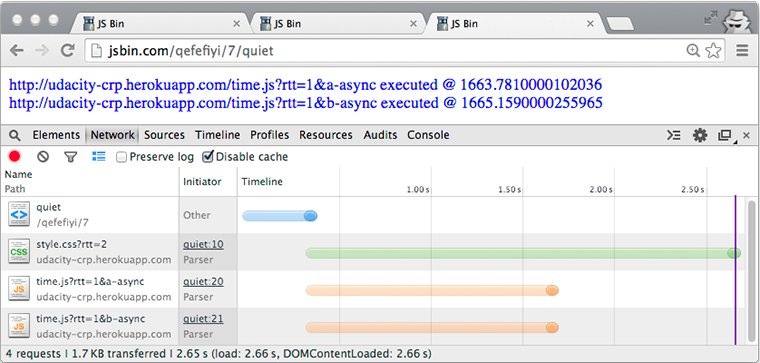Select the second JS Bin browser tab
Viewport: 760px width, 363px height.
click(x=338, y=23)
